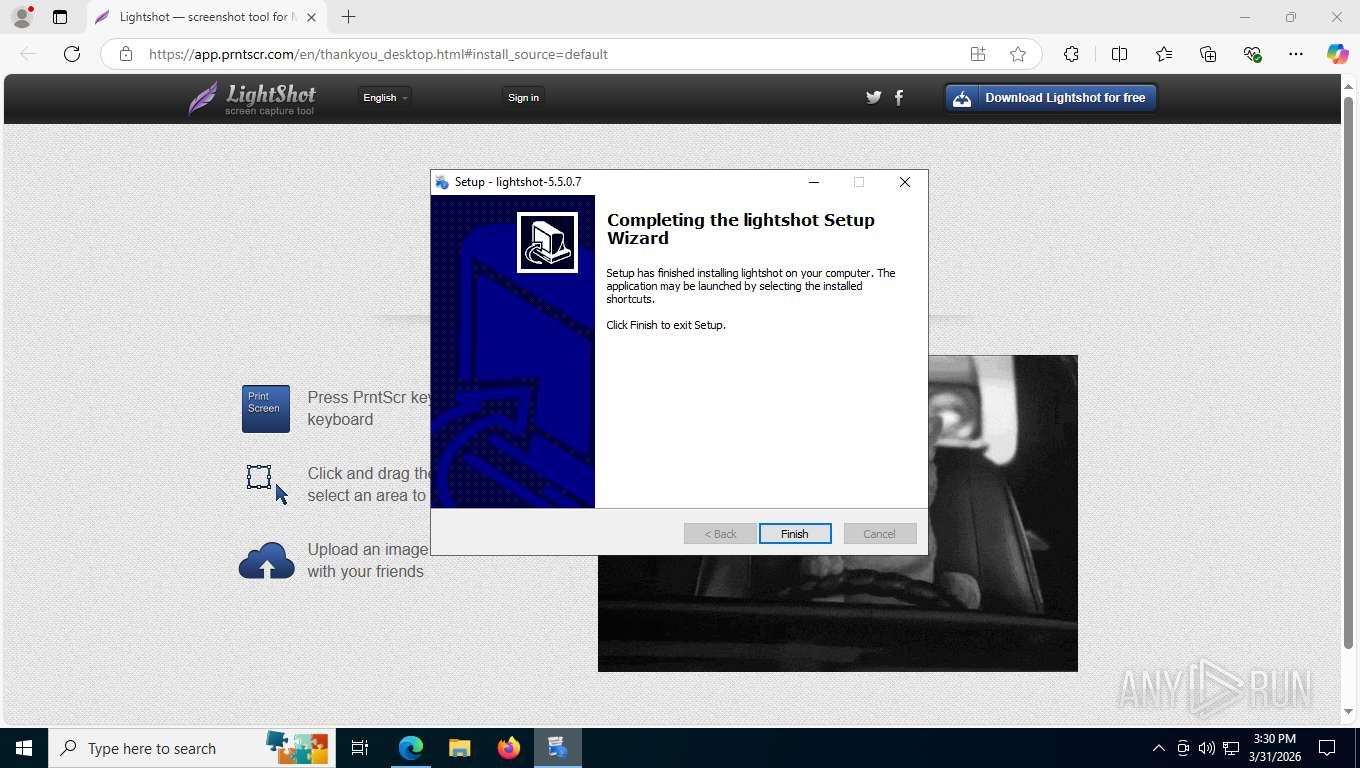Image resolution: width=1360 pixels, height=768 pixels.
Task: Open the English language dropdown
Action: 385,97
